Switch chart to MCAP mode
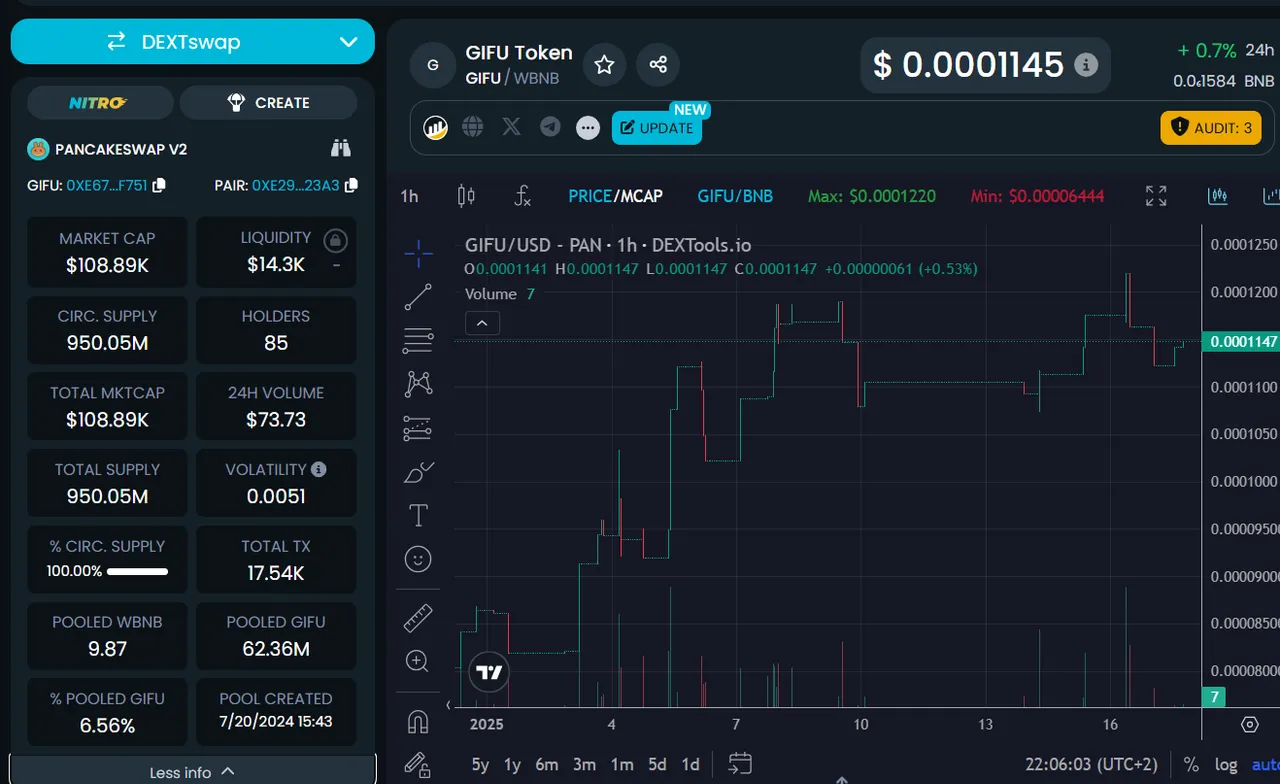 point(640,196)
